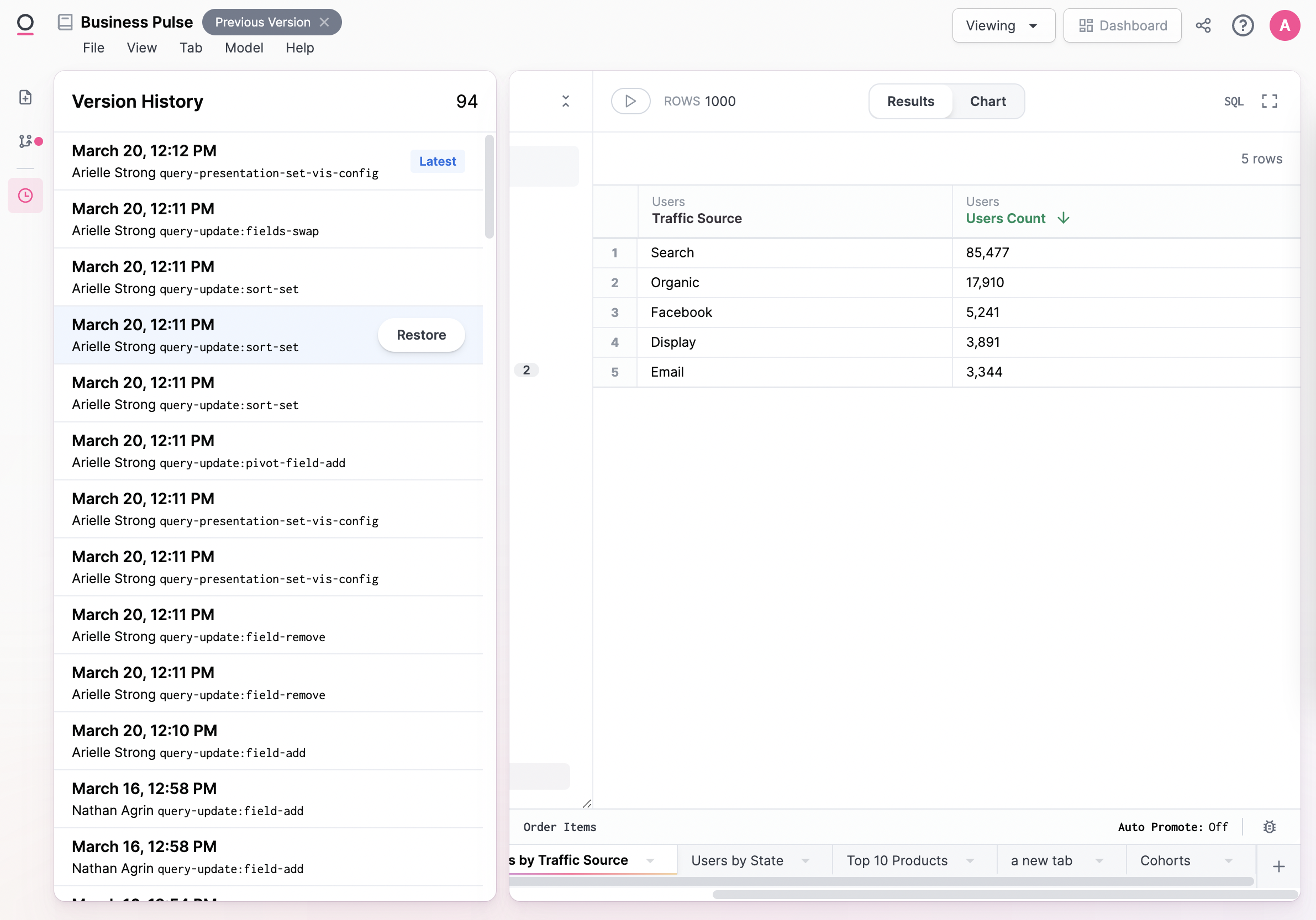Open the Viewing mode dropdown
This screenshot has height=920, width=1316.
1003,25
